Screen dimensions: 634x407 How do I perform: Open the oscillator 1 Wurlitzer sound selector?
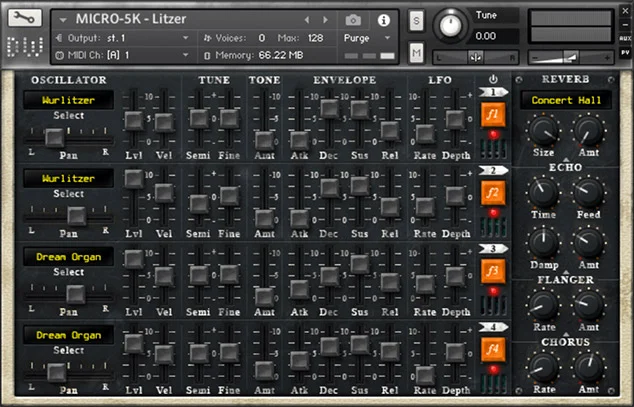tap(68, 100)
